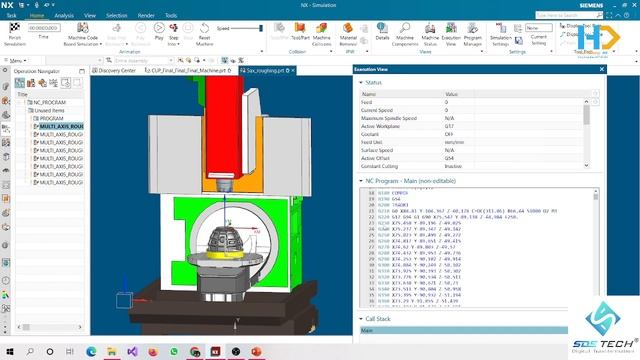640x360 pixels.
Task: Open Machine Status view
Action: [x=430, y=34]
